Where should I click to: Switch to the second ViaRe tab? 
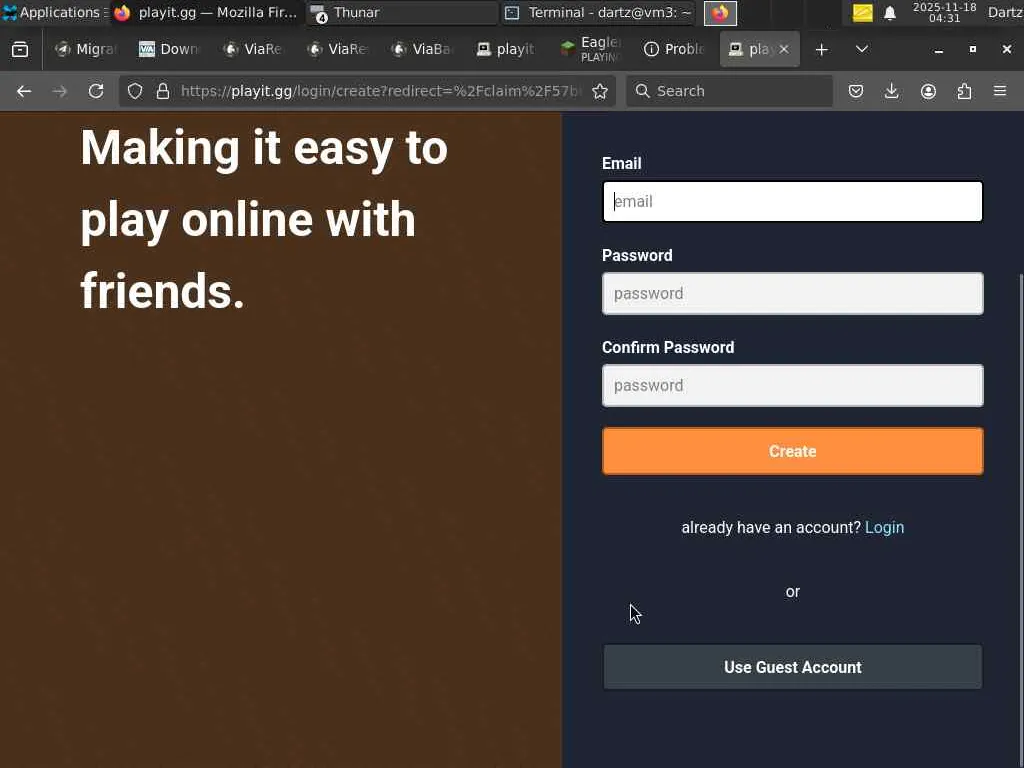338,50
